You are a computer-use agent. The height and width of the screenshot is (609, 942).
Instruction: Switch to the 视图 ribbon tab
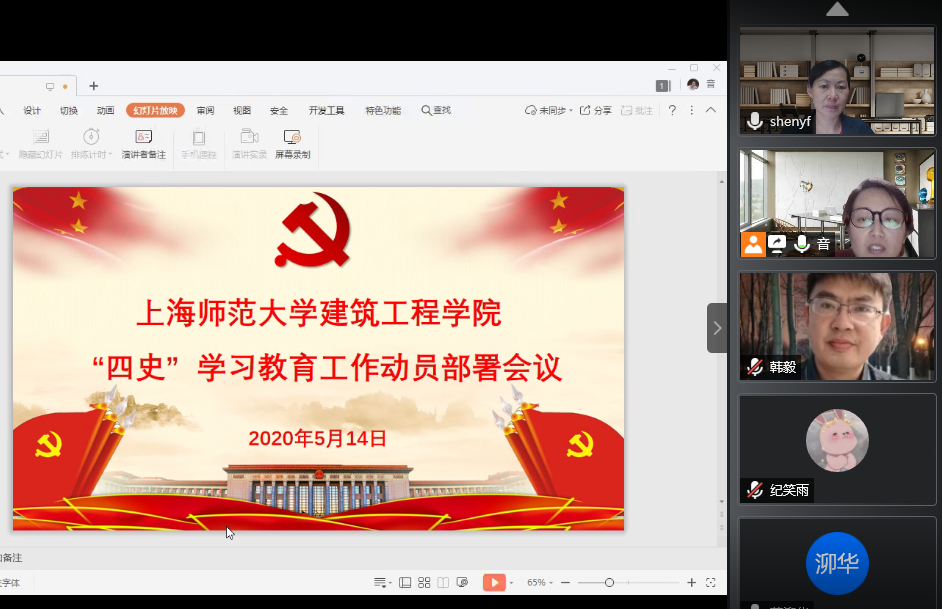[242, 111]
